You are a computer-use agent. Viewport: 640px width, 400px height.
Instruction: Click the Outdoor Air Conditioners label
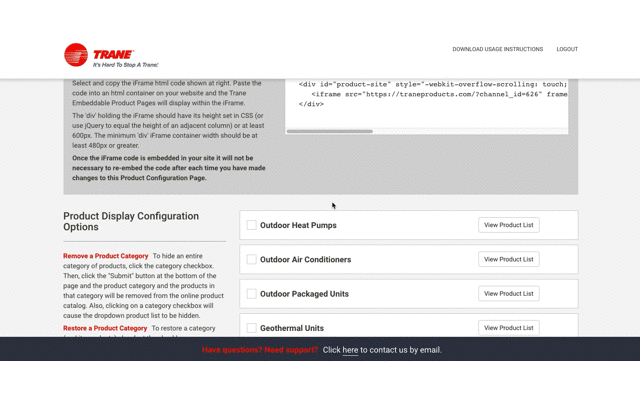click(305, 260)
